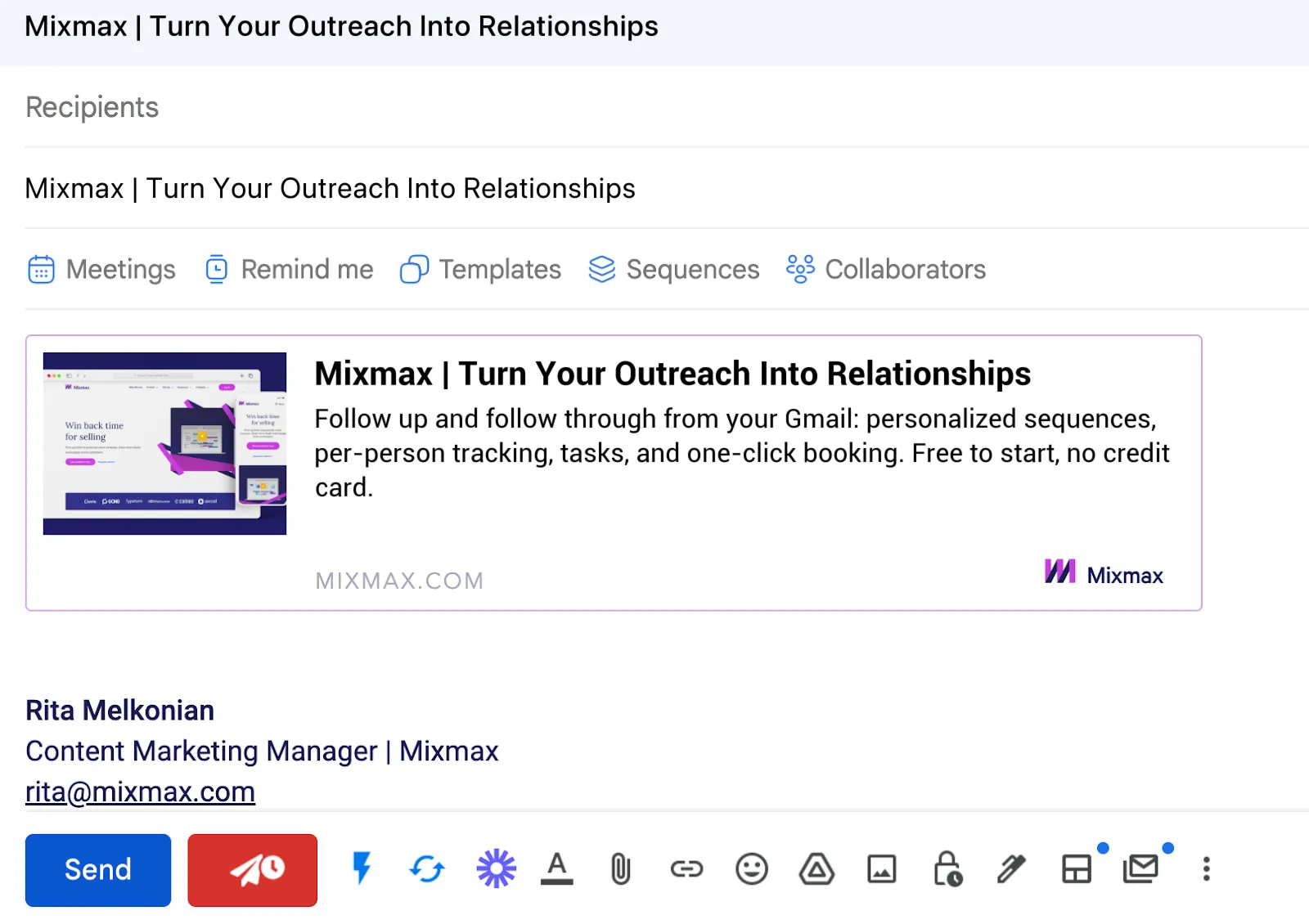Open the Meetings menu label
The height and width of the screenshot is (924, 1309).
(x=121, y=269)
